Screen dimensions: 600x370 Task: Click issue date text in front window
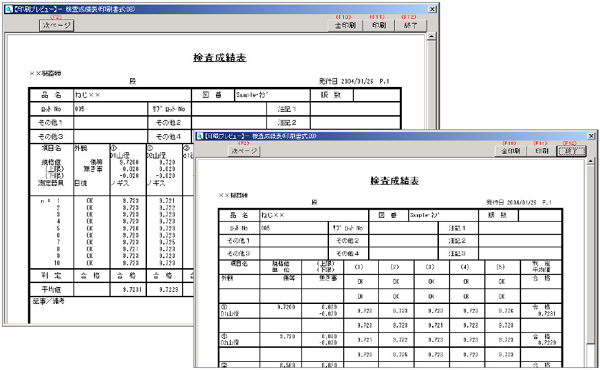tap(511, 202)
